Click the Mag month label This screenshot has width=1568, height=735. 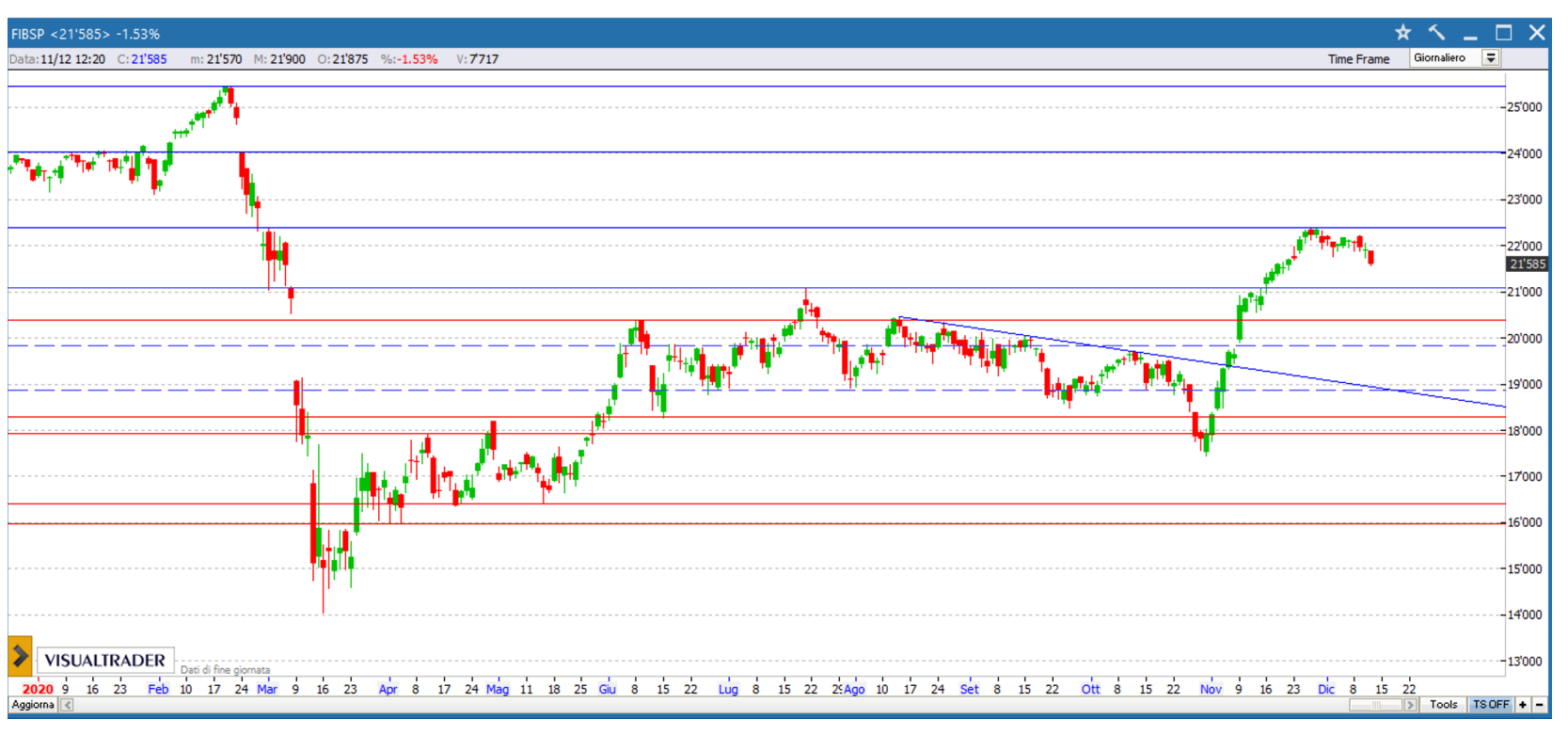click(498, 689)
